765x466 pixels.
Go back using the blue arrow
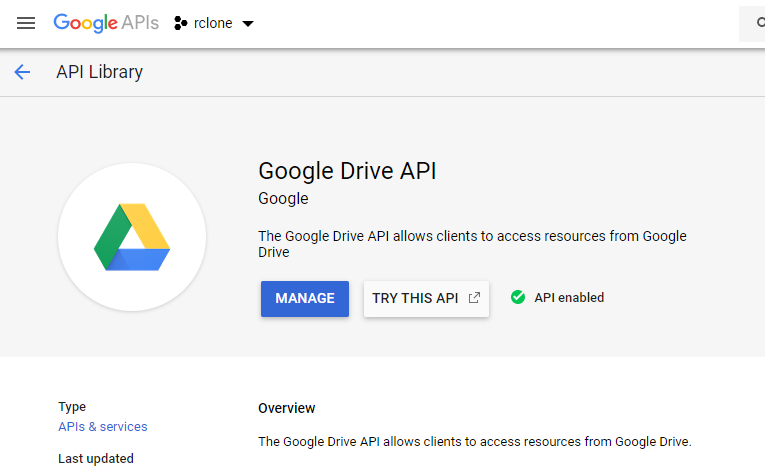point(22,72)
